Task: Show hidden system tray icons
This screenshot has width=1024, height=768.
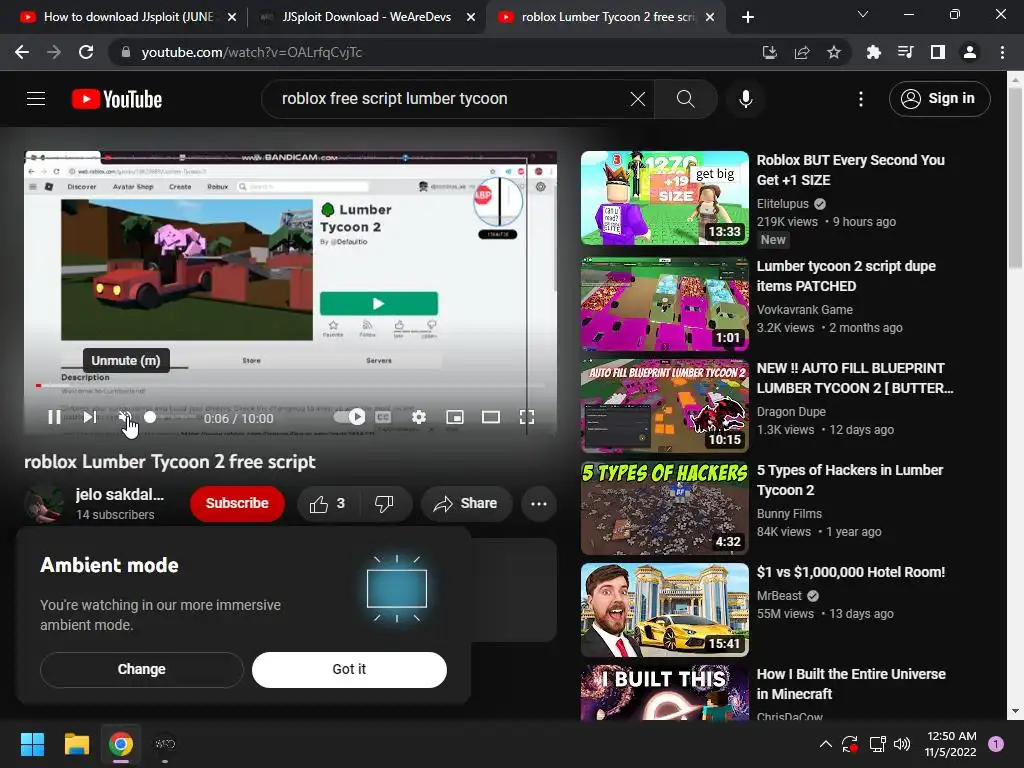Action: [825, 744]
